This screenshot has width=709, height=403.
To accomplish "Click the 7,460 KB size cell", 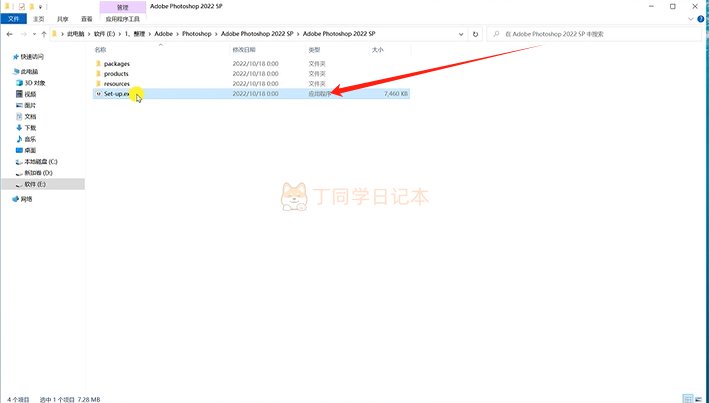I will pyautogui.click(x=396, y=94).
